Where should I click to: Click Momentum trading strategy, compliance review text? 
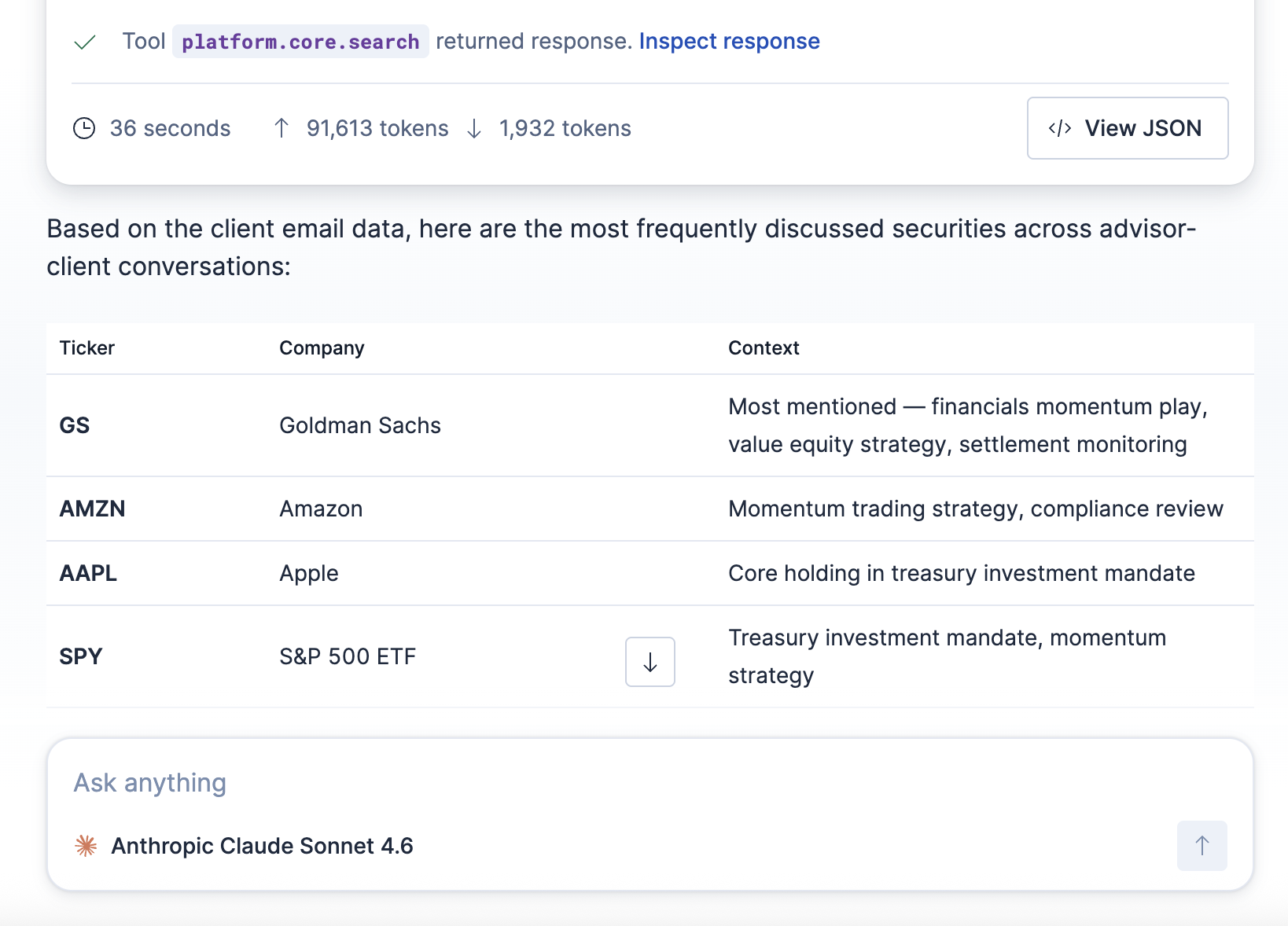[976, 509]
